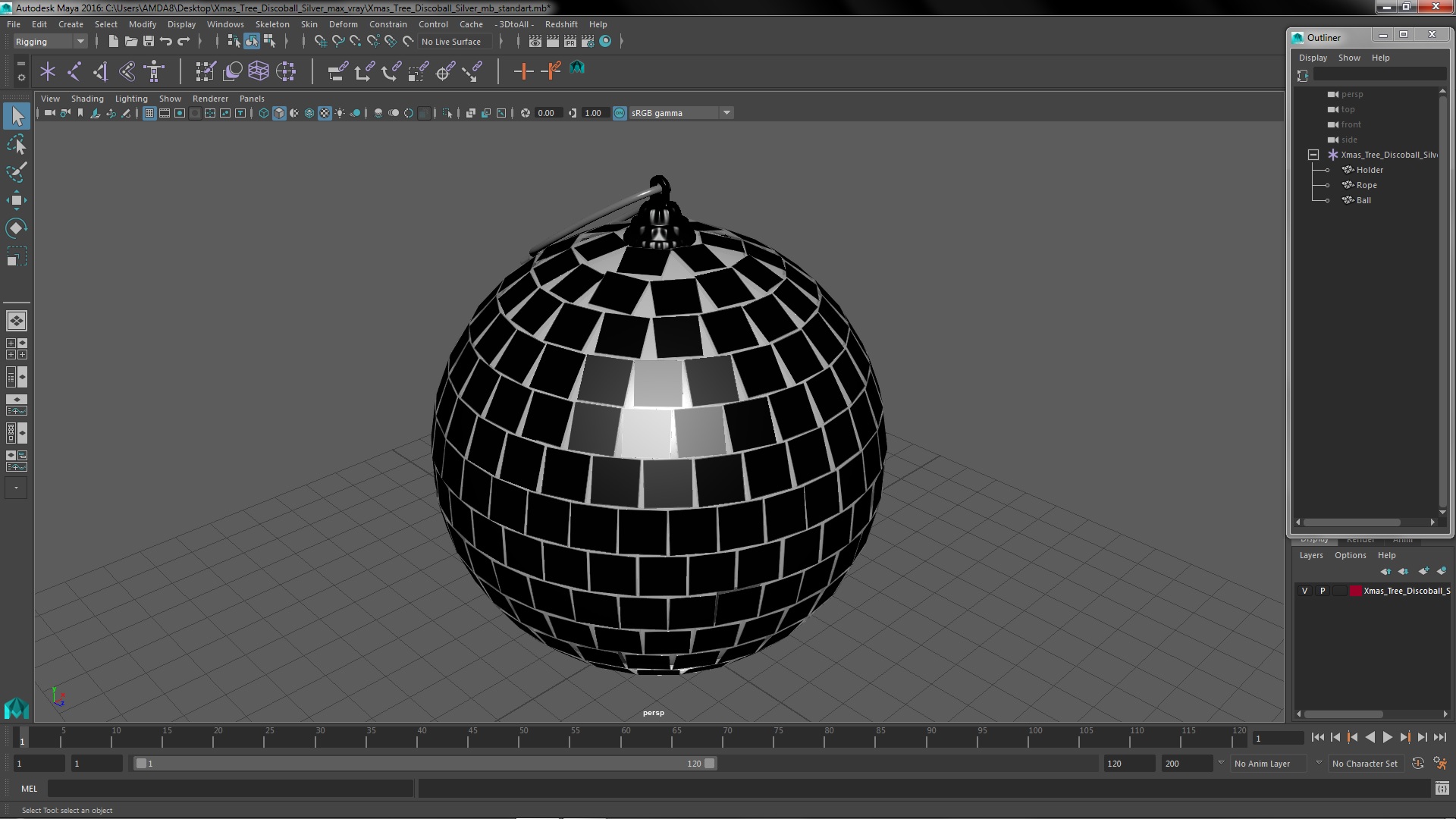Expand the sRGB gamma color space dropdown
Viewport: 1456px width, 819px height.
tap(726, 113)
